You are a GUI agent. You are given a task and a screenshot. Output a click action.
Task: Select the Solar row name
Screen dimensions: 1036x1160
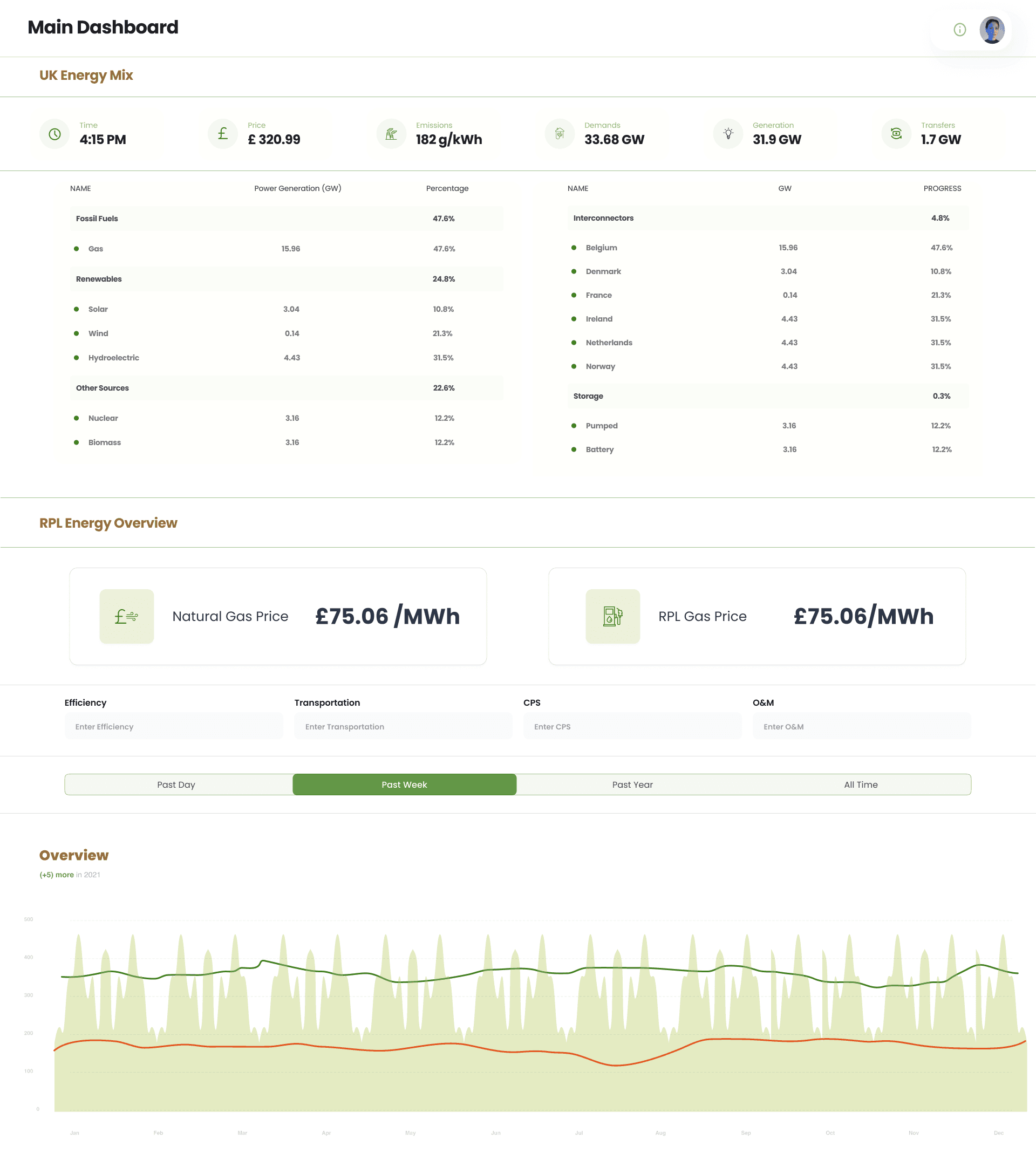click(x=98, y=309)
